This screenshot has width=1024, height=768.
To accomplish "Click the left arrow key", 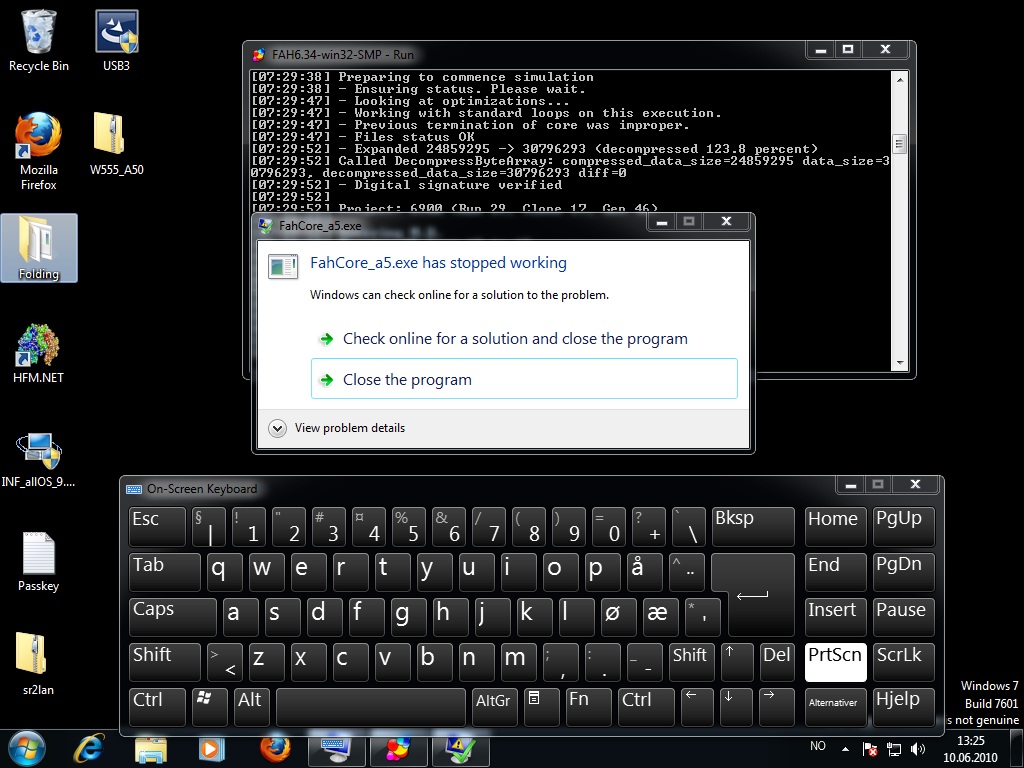I will 697,707.
